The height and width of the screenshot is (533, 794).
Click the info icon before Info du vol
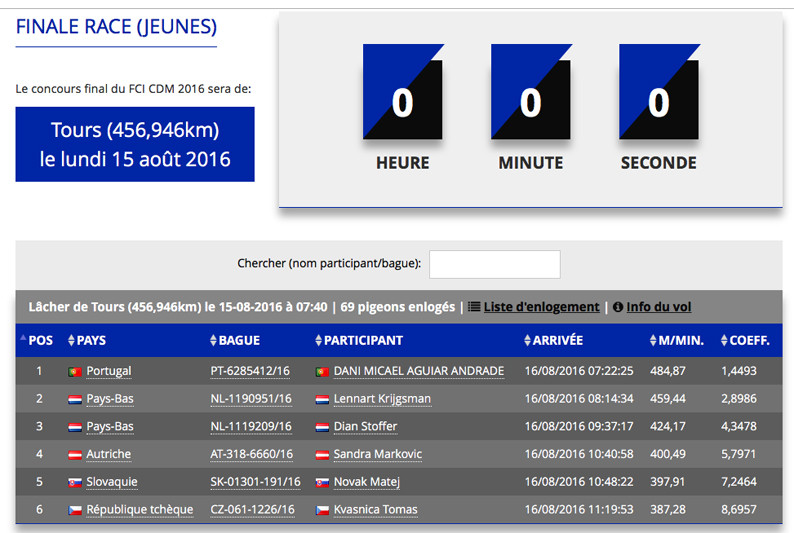[x=618, y=307]
